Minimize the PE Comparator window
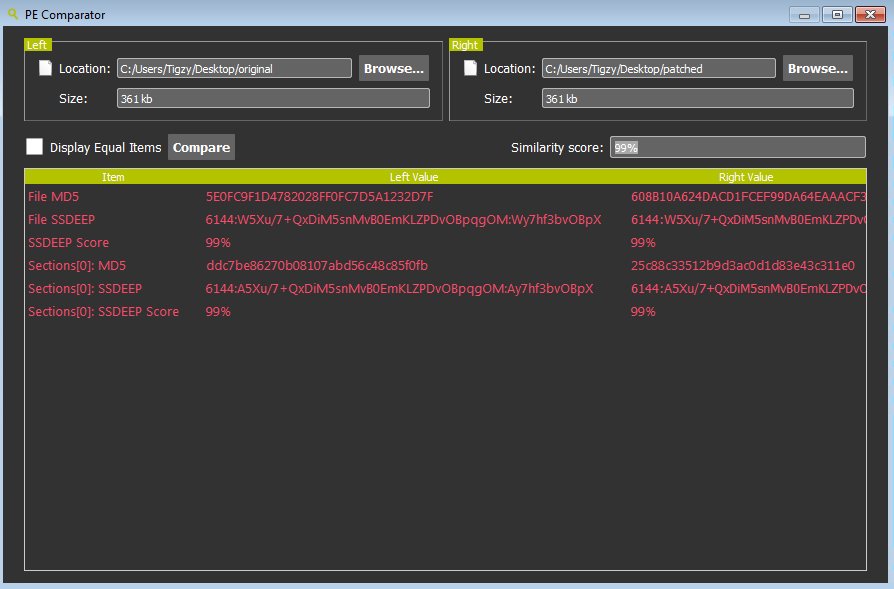Viewport: 894px width, 589px height. pyautogui.click(x=804, y=14)
